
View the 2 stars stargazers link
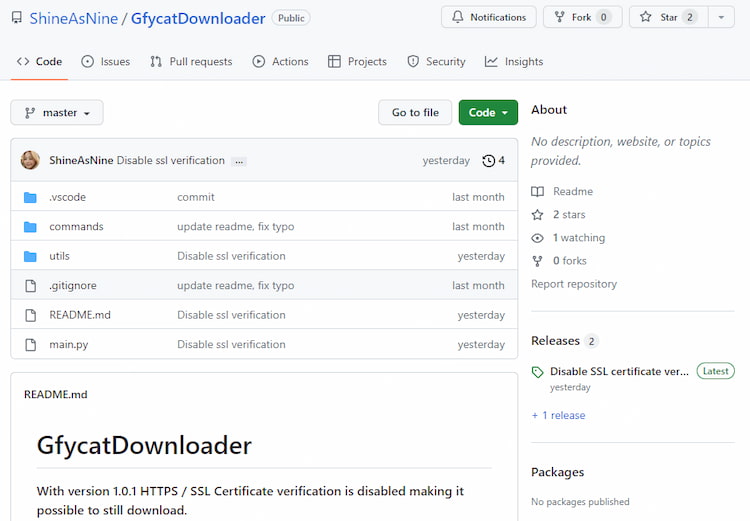(x=569, y=215)
